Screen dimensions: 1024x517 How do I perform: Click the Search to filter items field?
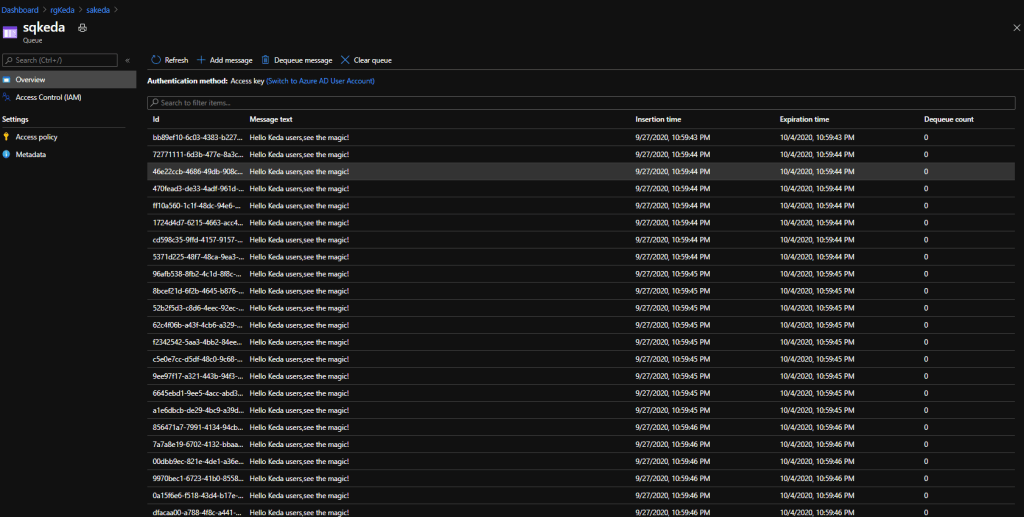tap(581, 102)
